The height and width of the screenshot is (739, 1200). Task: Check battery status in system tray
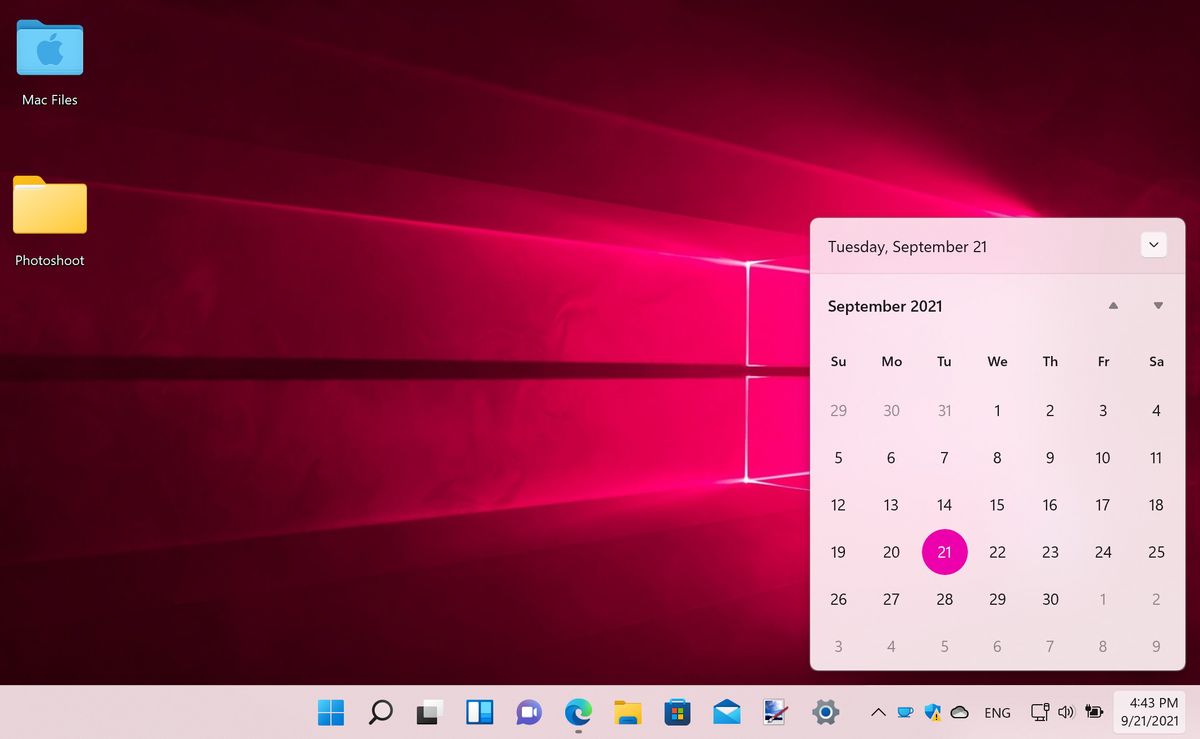click(1094, 712)
